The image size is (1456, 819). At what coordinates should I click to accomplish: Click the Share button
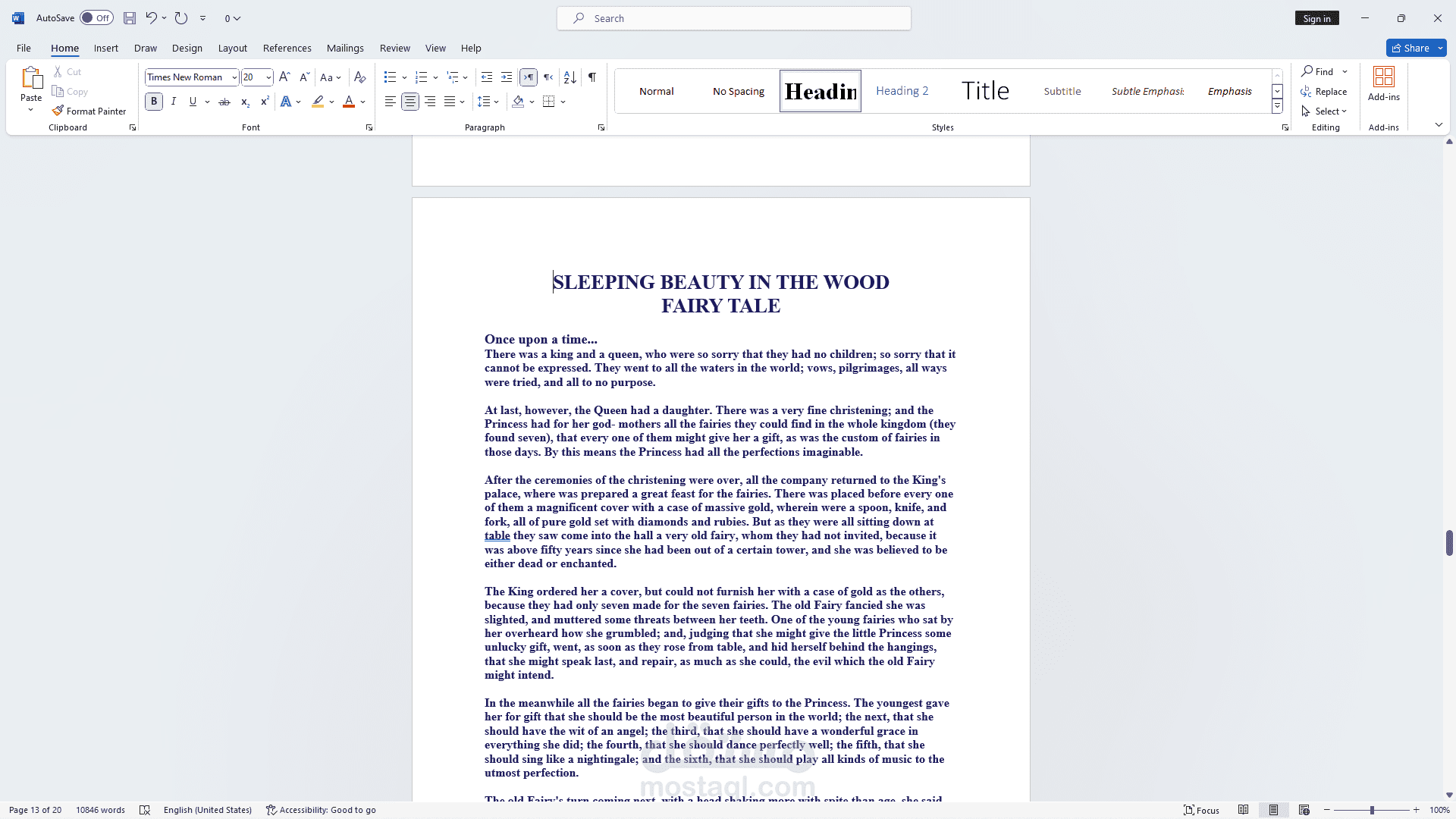[x=1410, y=48]
